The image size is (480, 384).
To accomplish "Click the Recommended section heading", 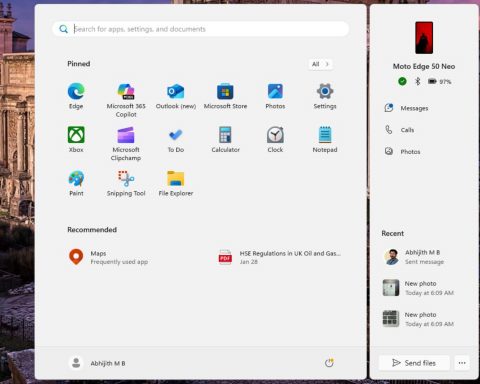I will (92, 229).
